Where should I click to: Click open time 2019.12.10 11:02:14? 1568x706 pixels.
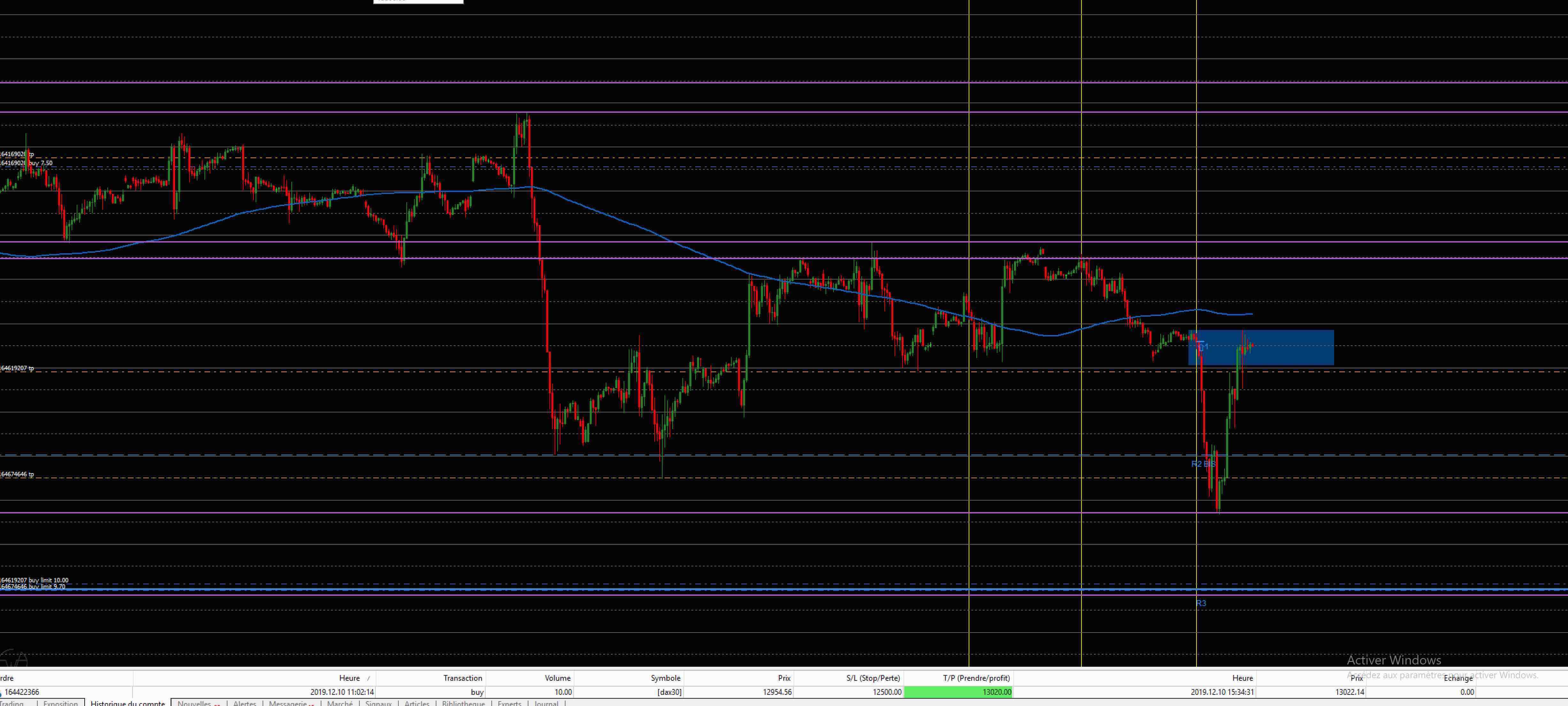(342, 692)
